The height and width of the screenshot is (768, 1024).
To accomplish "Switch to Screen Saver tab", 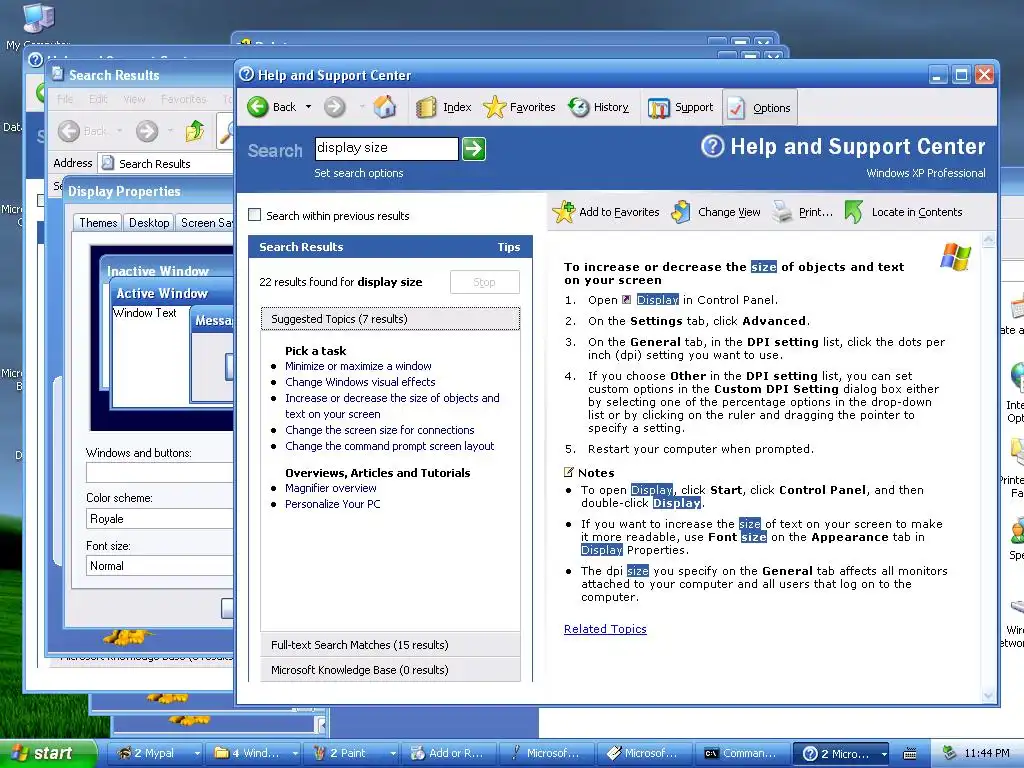I will [x=205, y=223].
